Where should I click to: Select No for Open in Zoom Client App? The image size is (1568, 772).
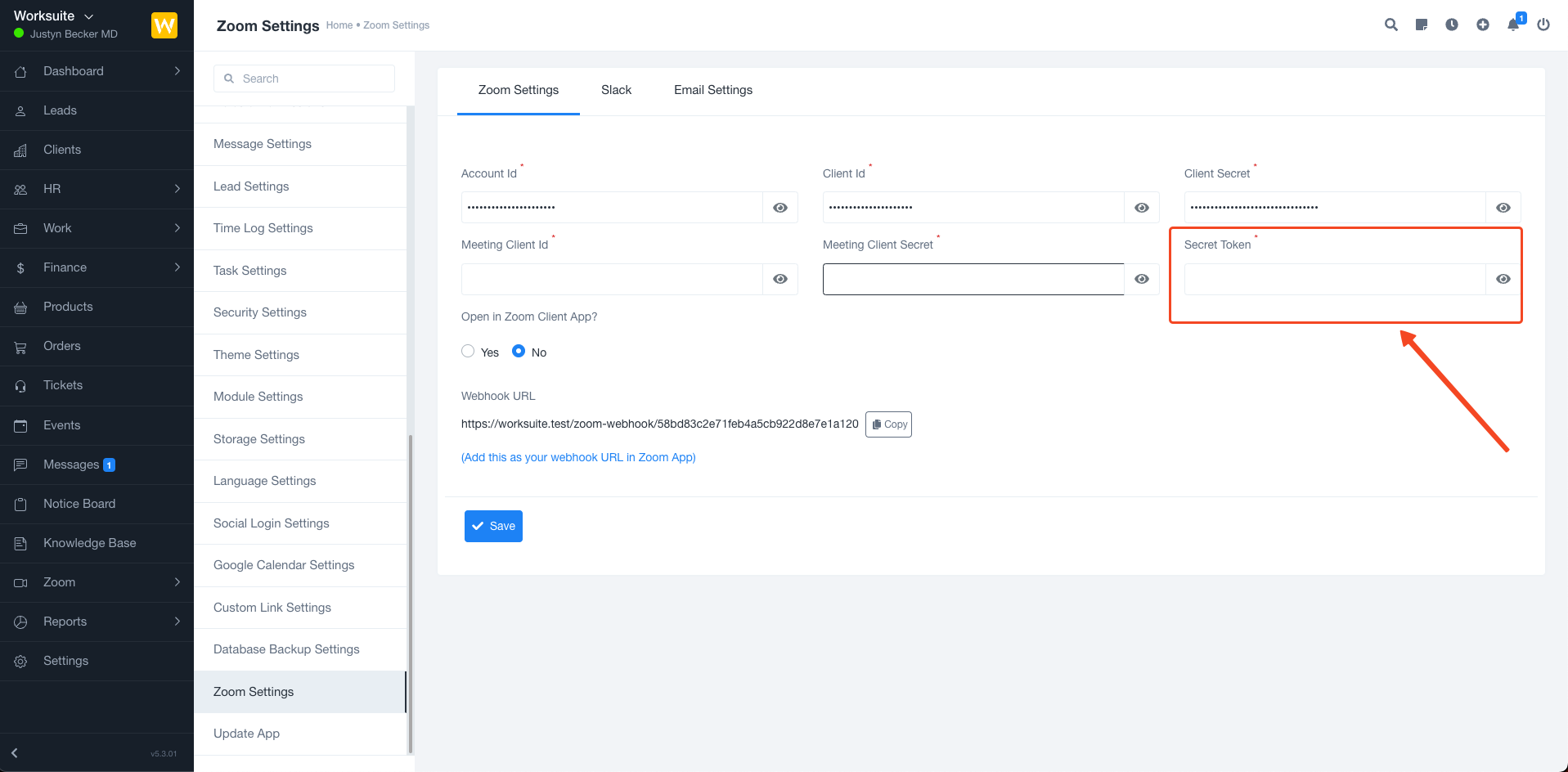pos(519,351)
